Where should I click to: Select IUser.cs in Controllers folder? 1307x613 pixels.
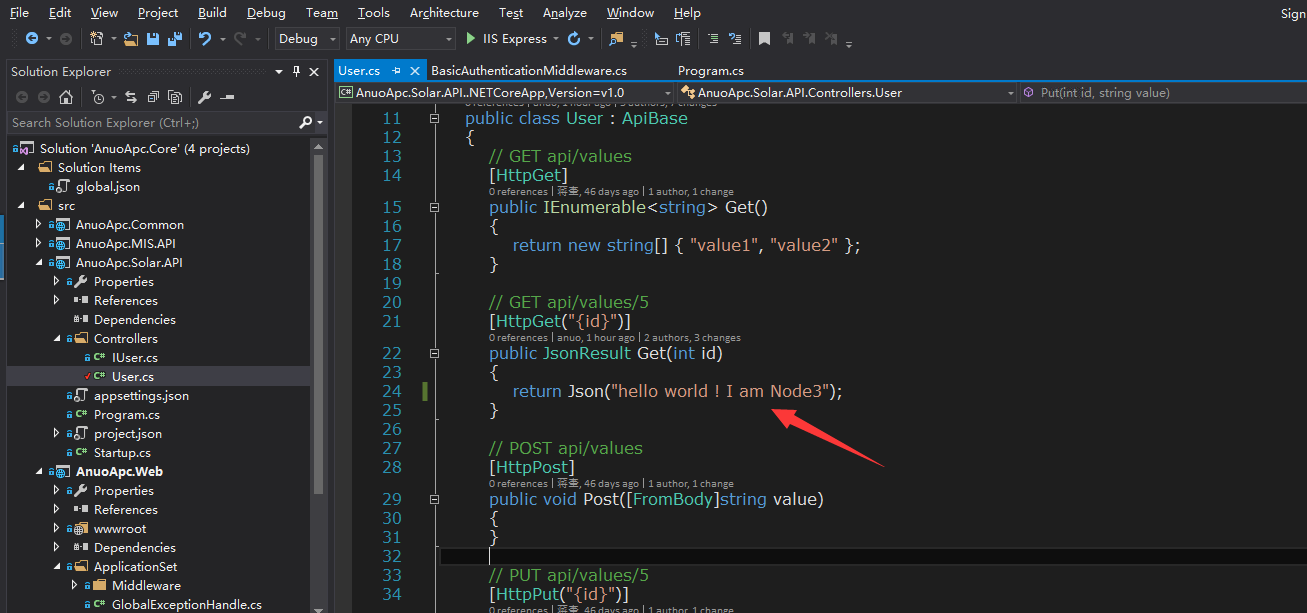[x=135, y=357]
